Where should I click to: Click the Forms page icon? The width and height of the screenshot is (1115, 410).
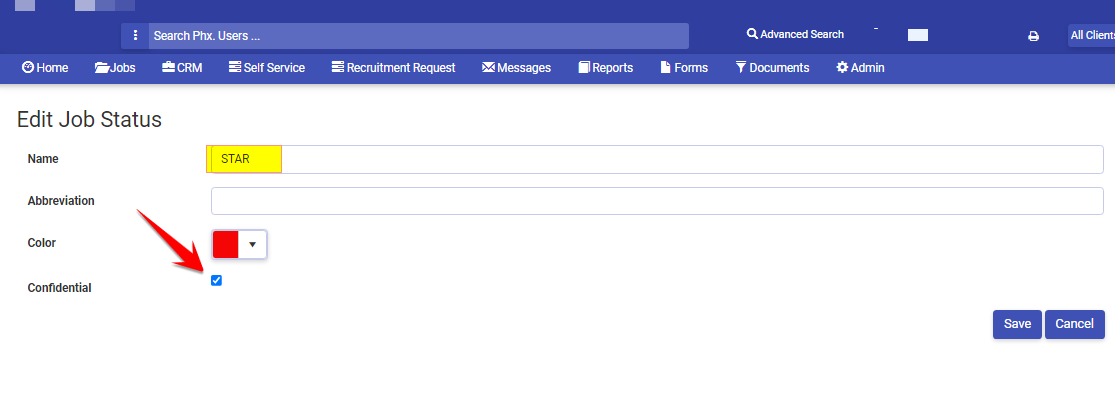(666, 68)
